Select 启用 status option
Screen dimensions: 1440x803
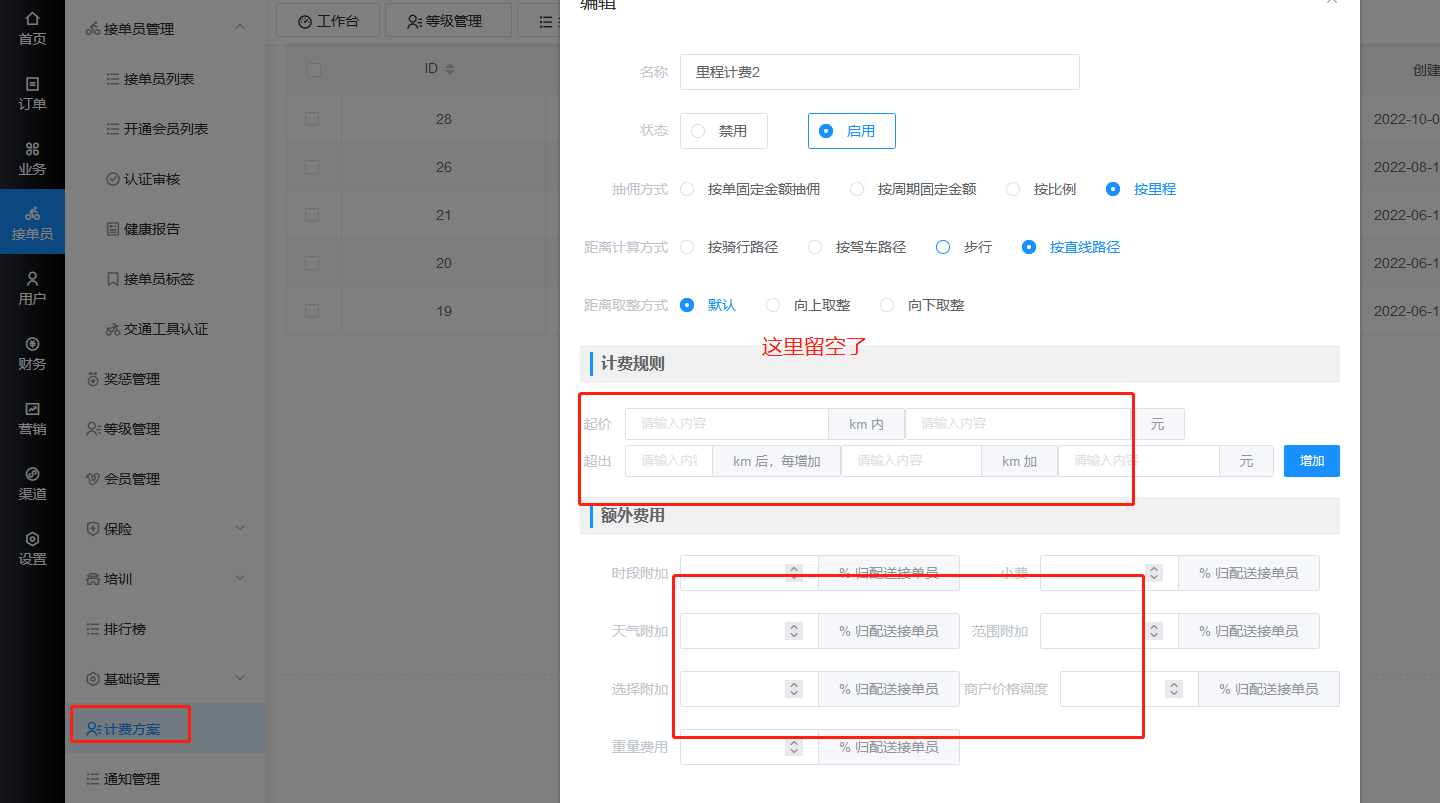pos(851,131)
